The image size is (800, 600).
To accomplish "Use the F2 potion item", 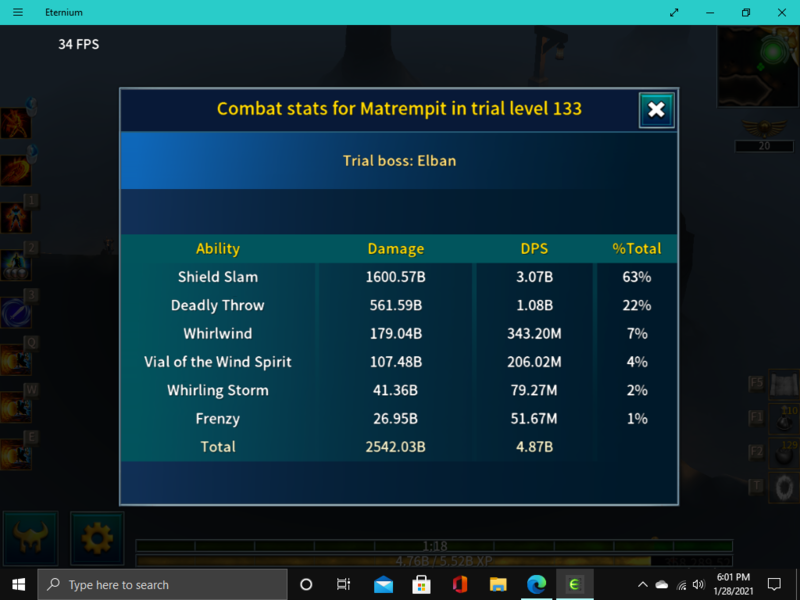I will click(783, 455).
